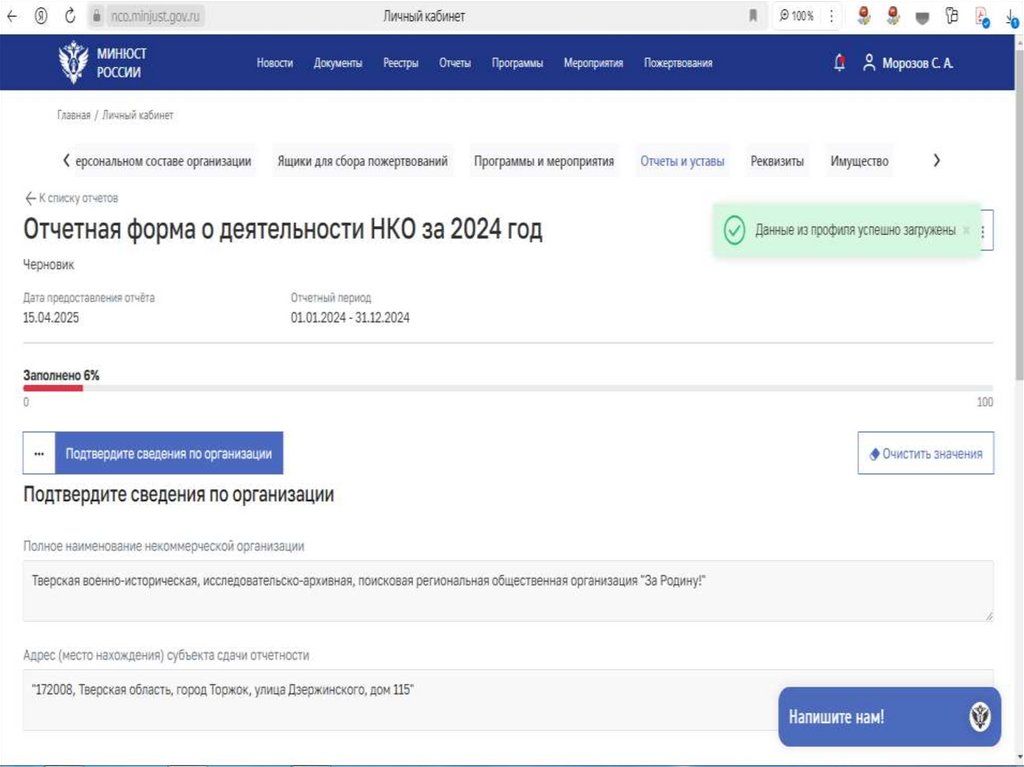Dismiss the 'Данные из профиля' notification with the X

pos(966,230)
